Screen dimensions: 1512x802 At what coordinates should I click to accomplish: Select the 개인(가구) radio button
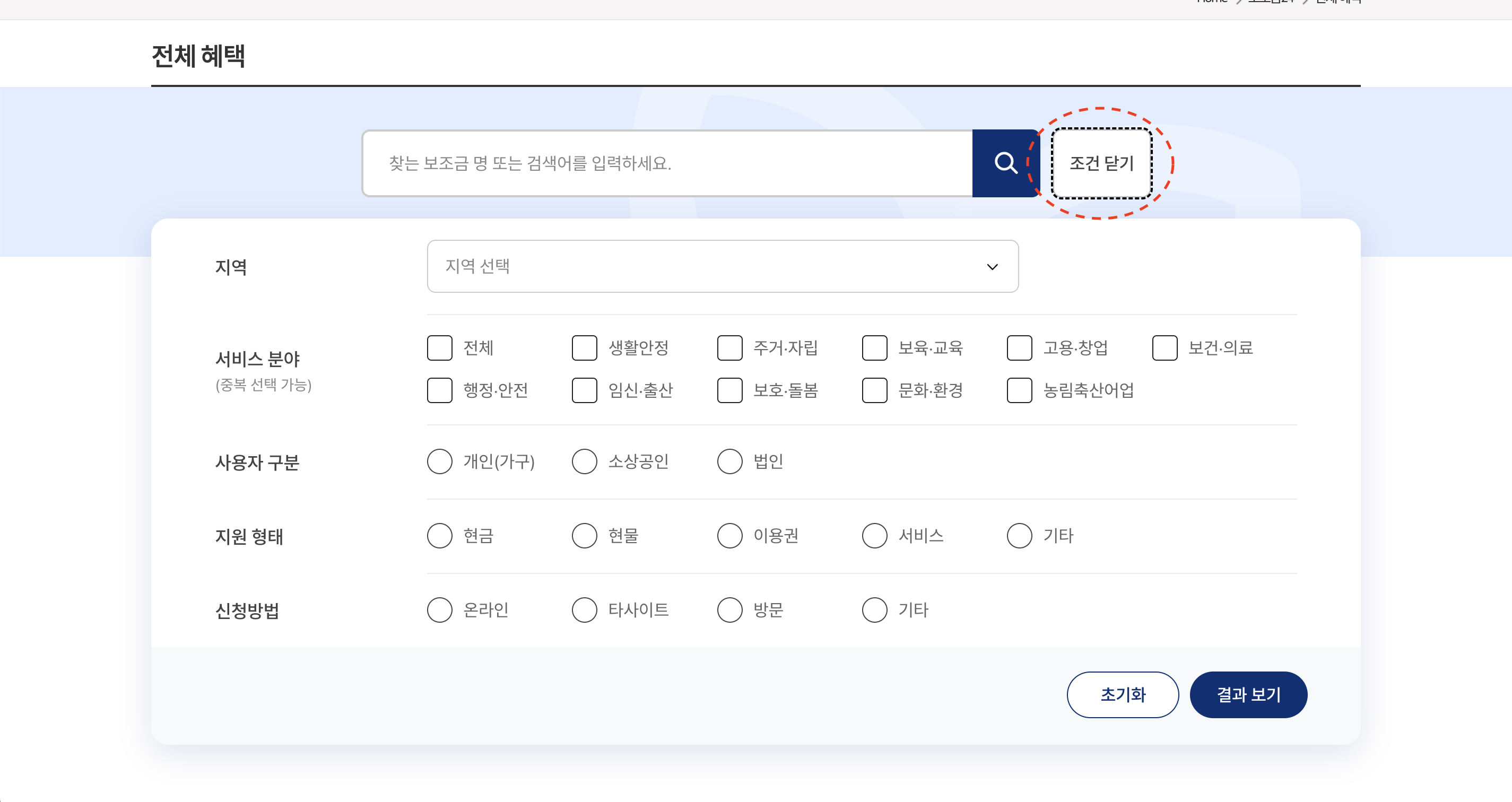click(440, 461)
